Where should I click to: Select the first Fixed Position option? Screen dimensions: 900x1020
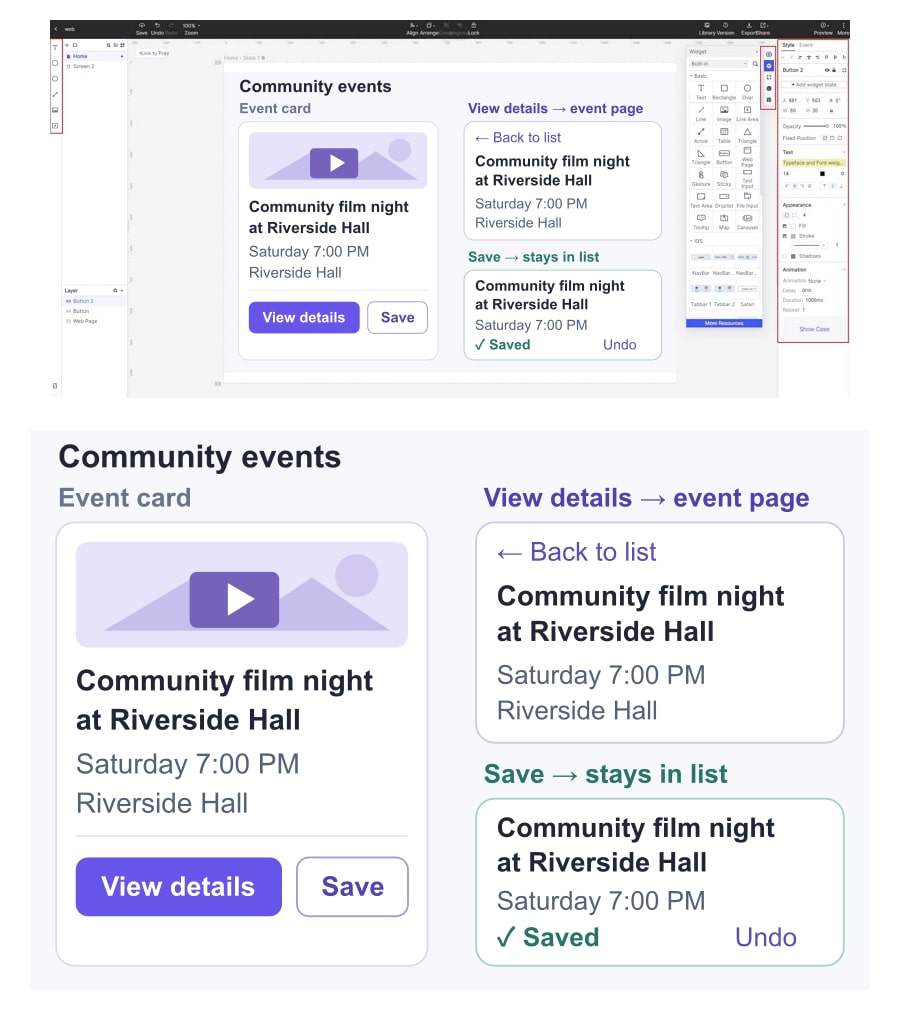pos(825,138)
